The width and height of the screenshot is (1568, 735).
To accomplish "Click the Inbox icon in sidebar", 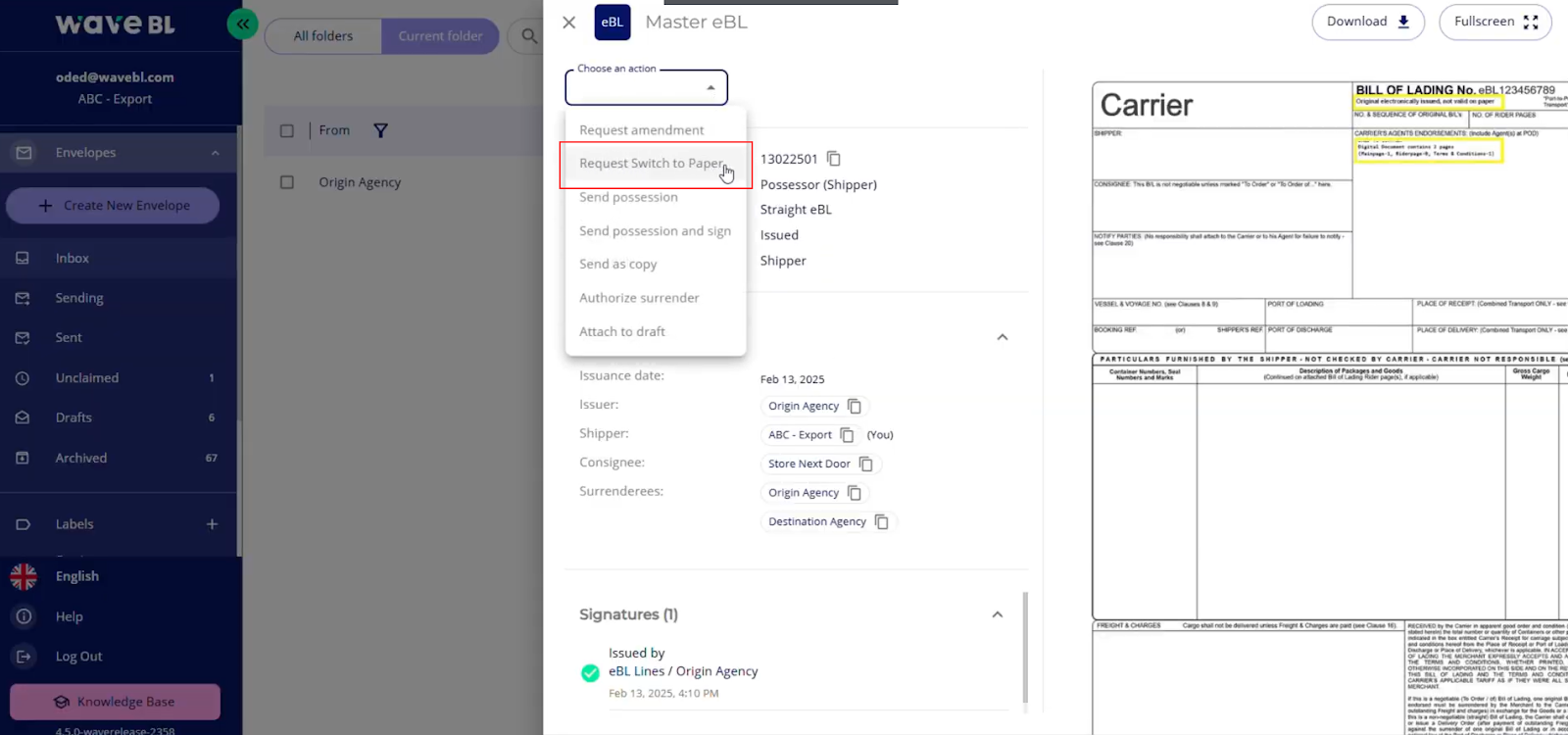I will (x=23, y=258).
